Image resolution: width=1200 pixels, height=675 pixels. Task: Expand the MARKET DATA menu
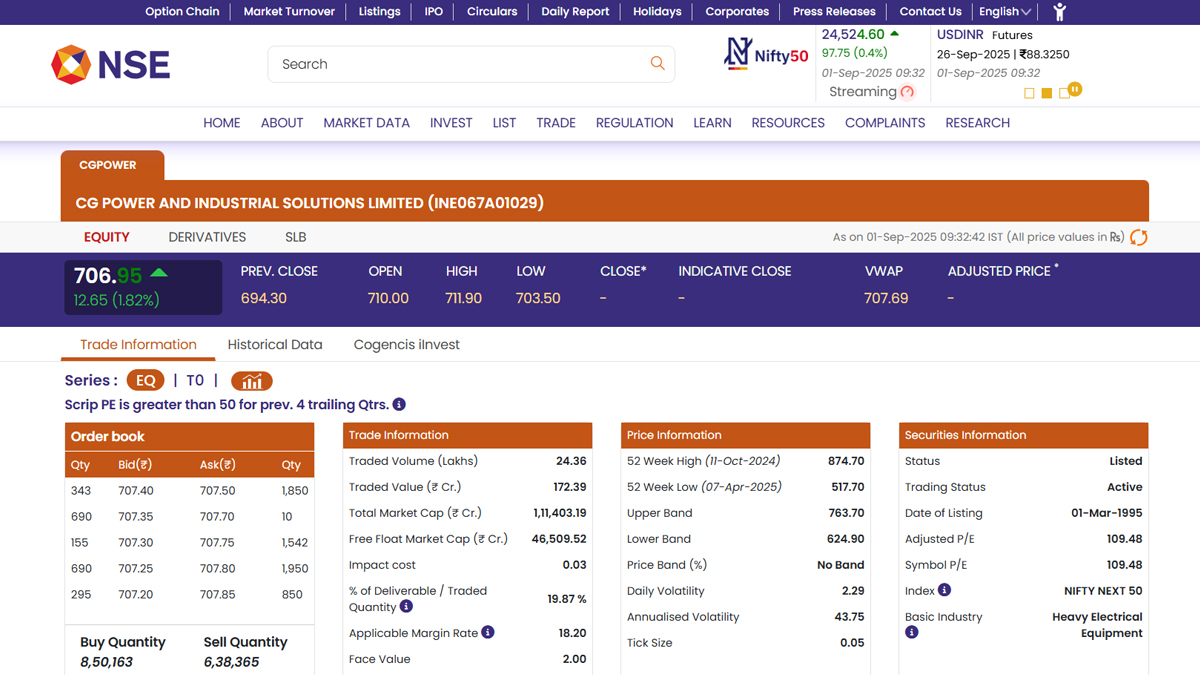coord(366,123)
